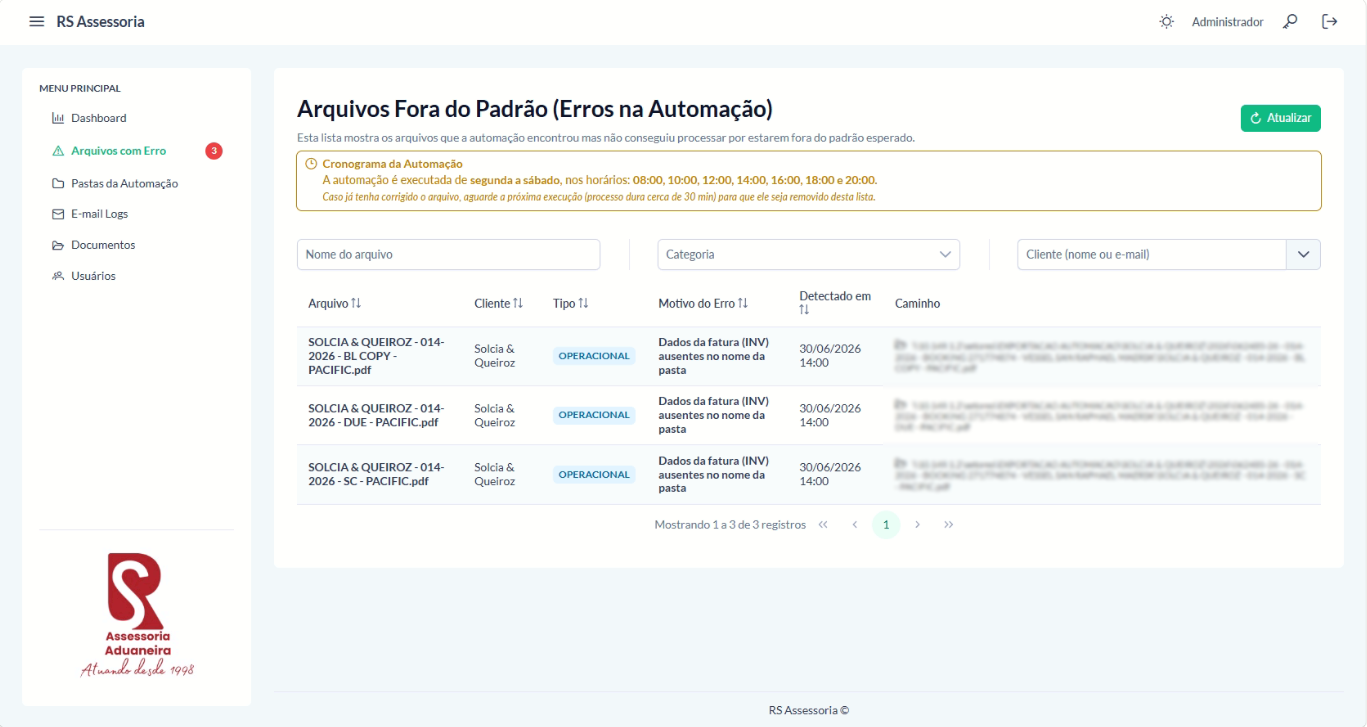Expand the Cliente dropdown arrow button
Screen dimensions: 1367x727
pyautogui.click(x=1303, y=254)
